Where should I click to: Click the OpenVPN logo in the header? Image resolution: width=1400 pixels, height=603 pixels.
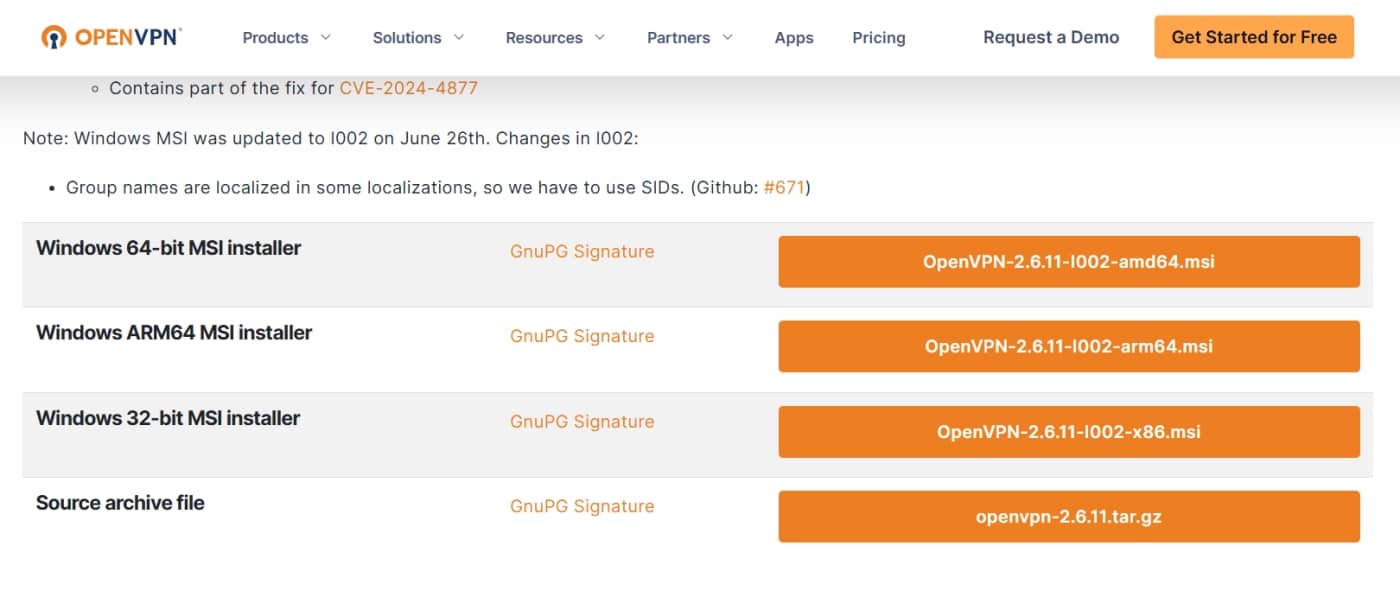coord(111,37)
